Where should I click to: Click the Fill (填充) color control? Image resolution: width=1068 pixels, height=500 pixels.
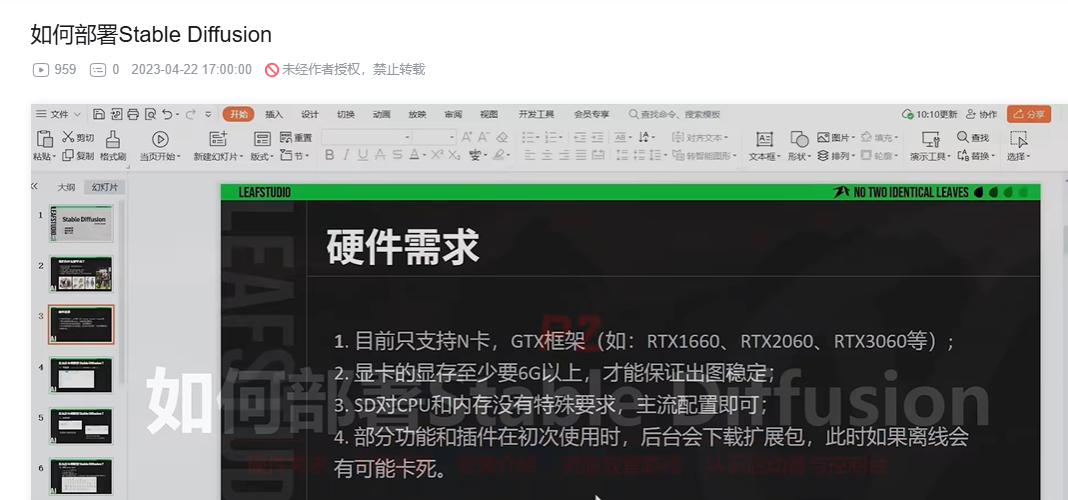click(879, 137)
